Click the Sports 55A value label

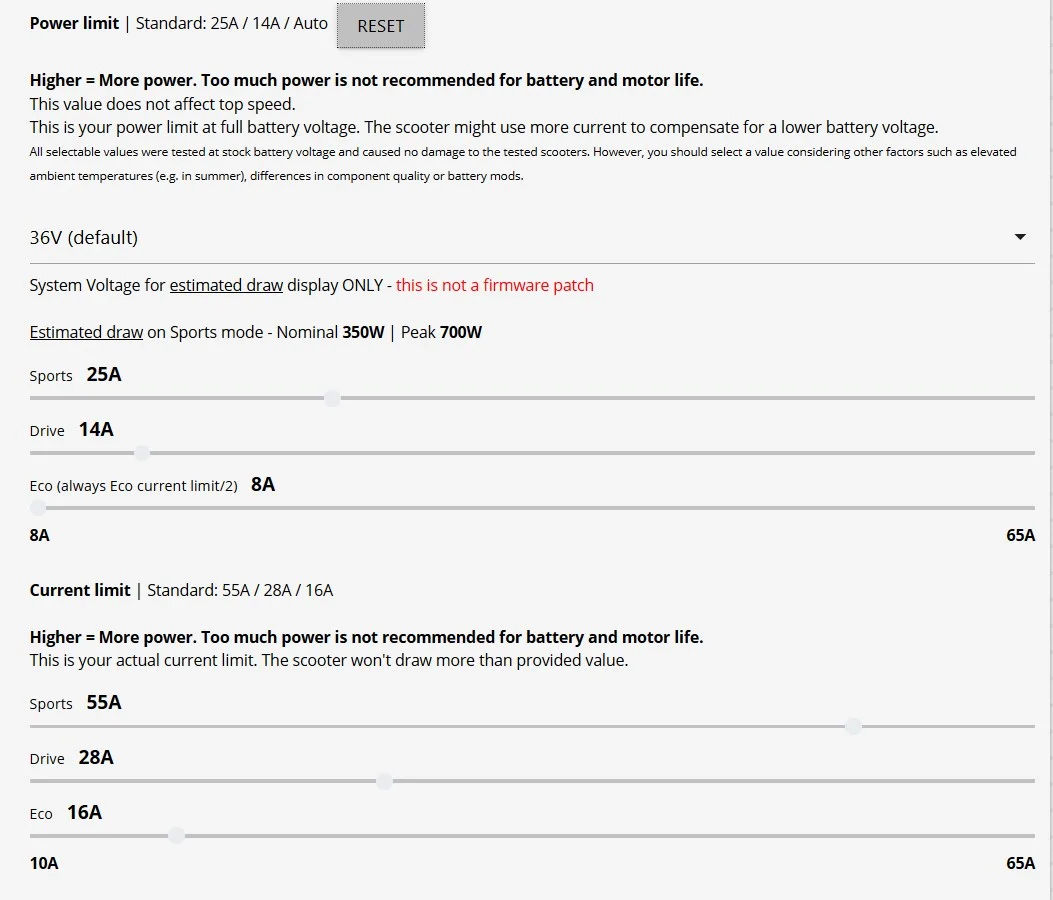[104, 702]
